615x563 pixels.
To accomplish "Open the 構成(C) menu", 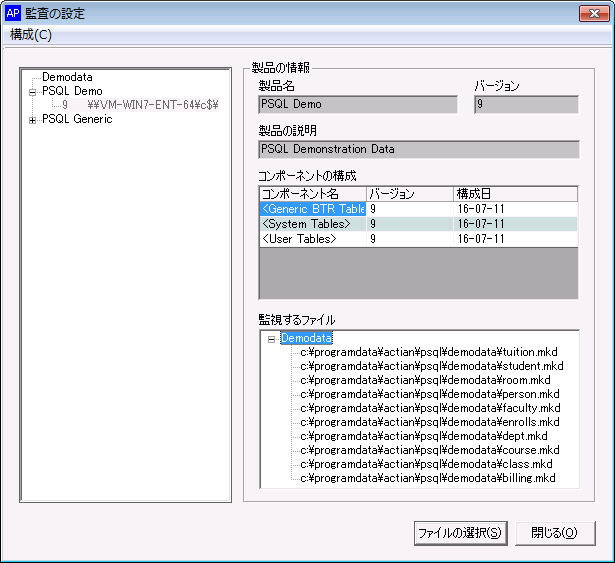I will pyautogui.click(x=31, y=34).
